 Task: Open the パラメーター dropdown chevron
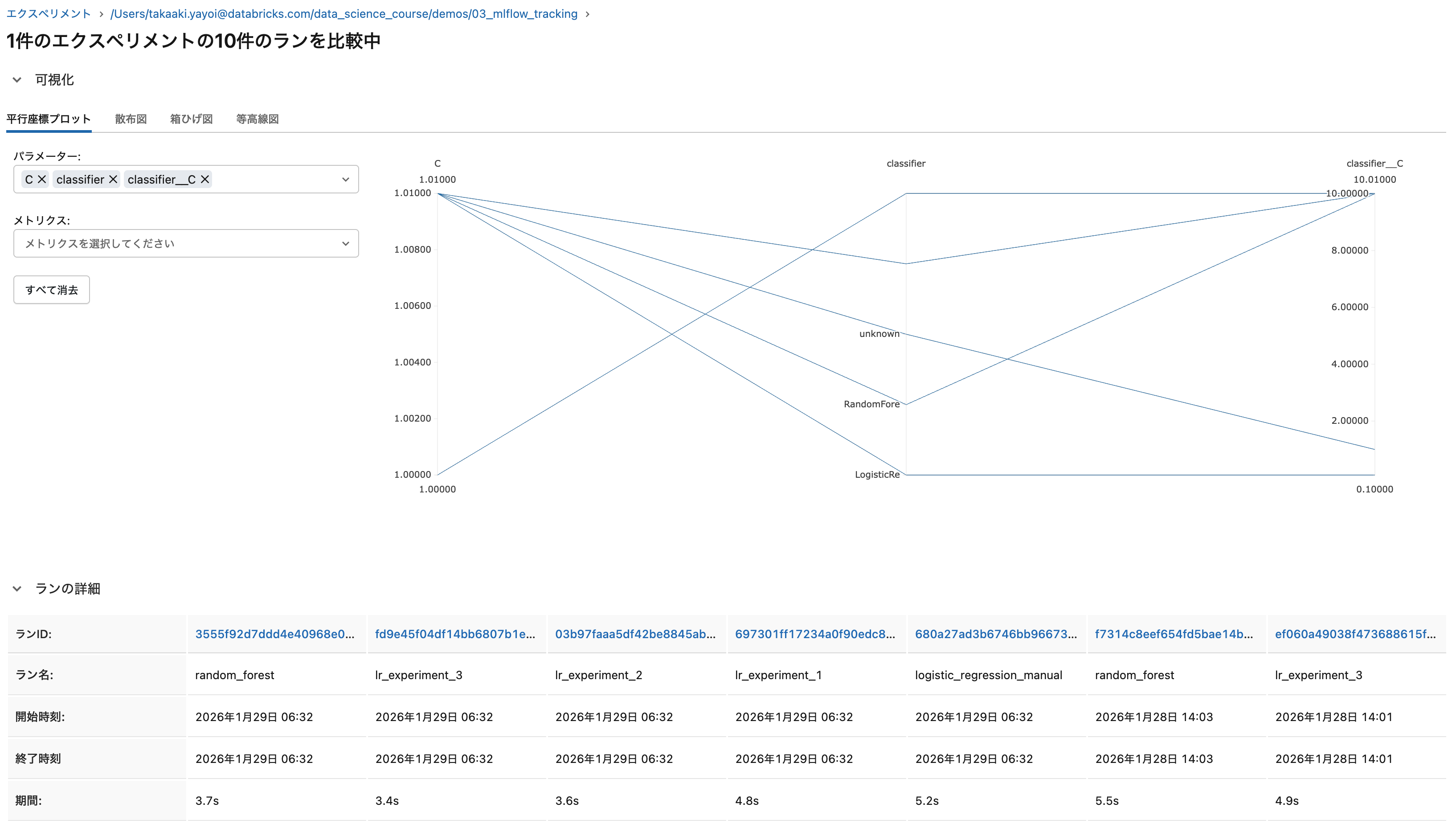coord(346,179)
